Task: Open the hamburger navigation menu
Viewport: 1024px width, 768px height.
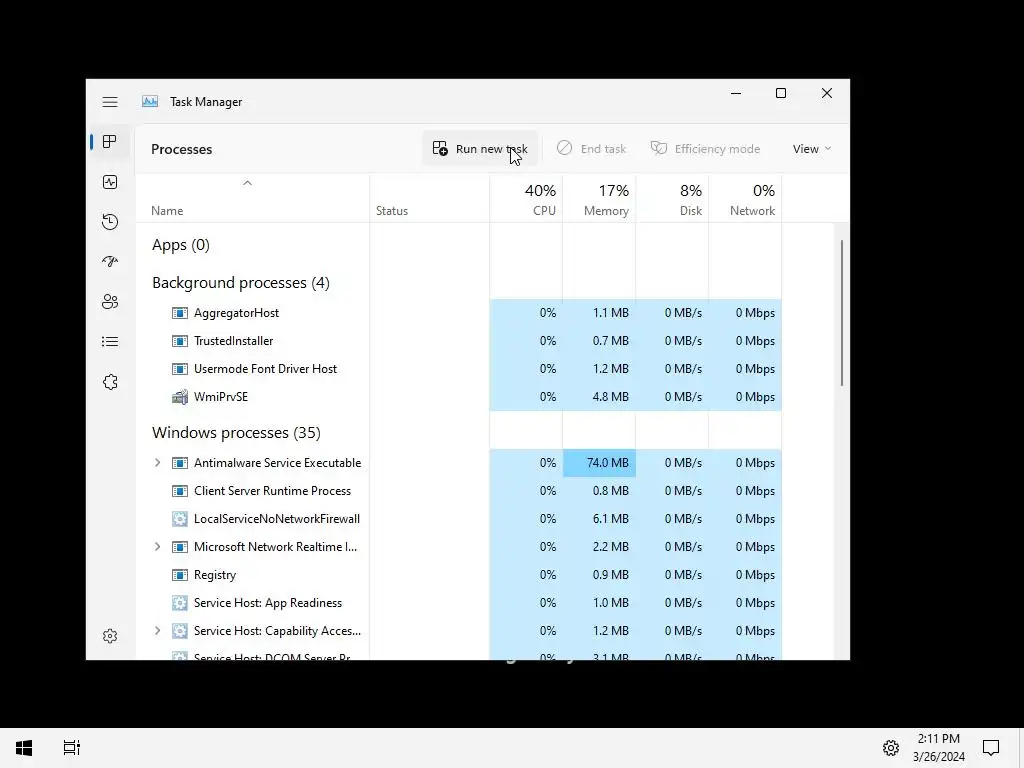Action: [110, 102]
